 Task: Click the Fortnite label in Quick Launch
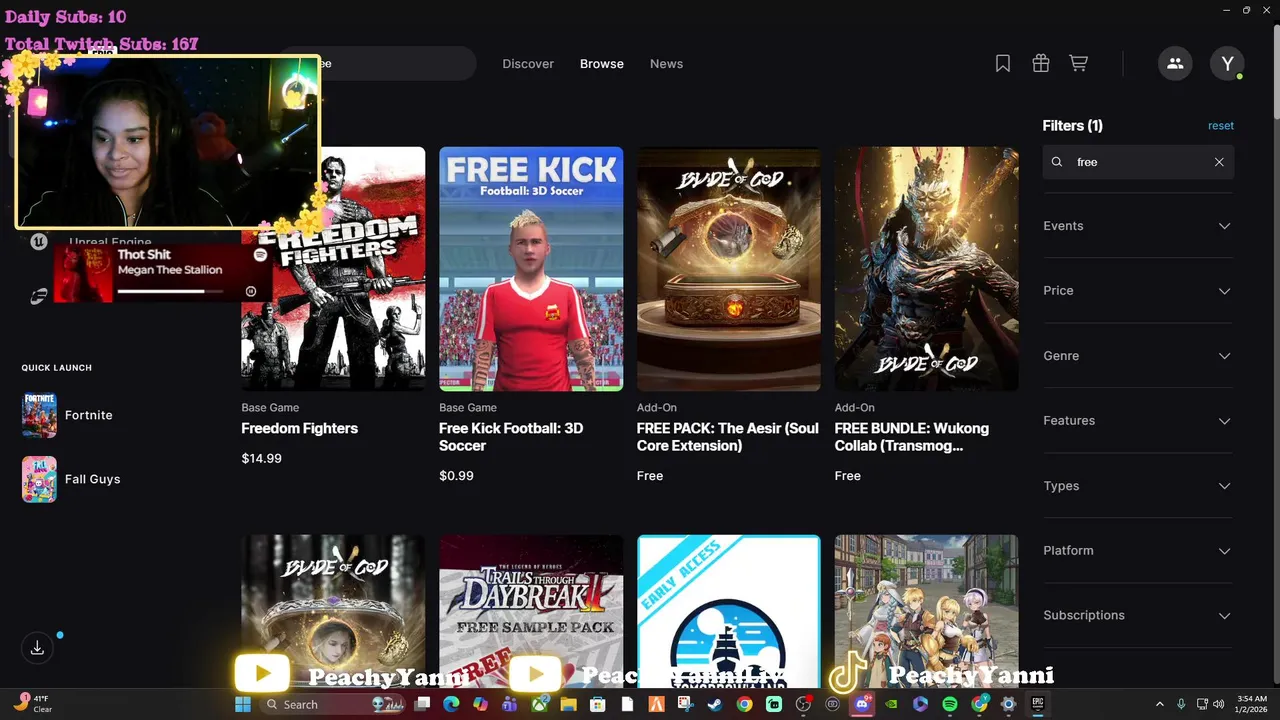[89, 415]
